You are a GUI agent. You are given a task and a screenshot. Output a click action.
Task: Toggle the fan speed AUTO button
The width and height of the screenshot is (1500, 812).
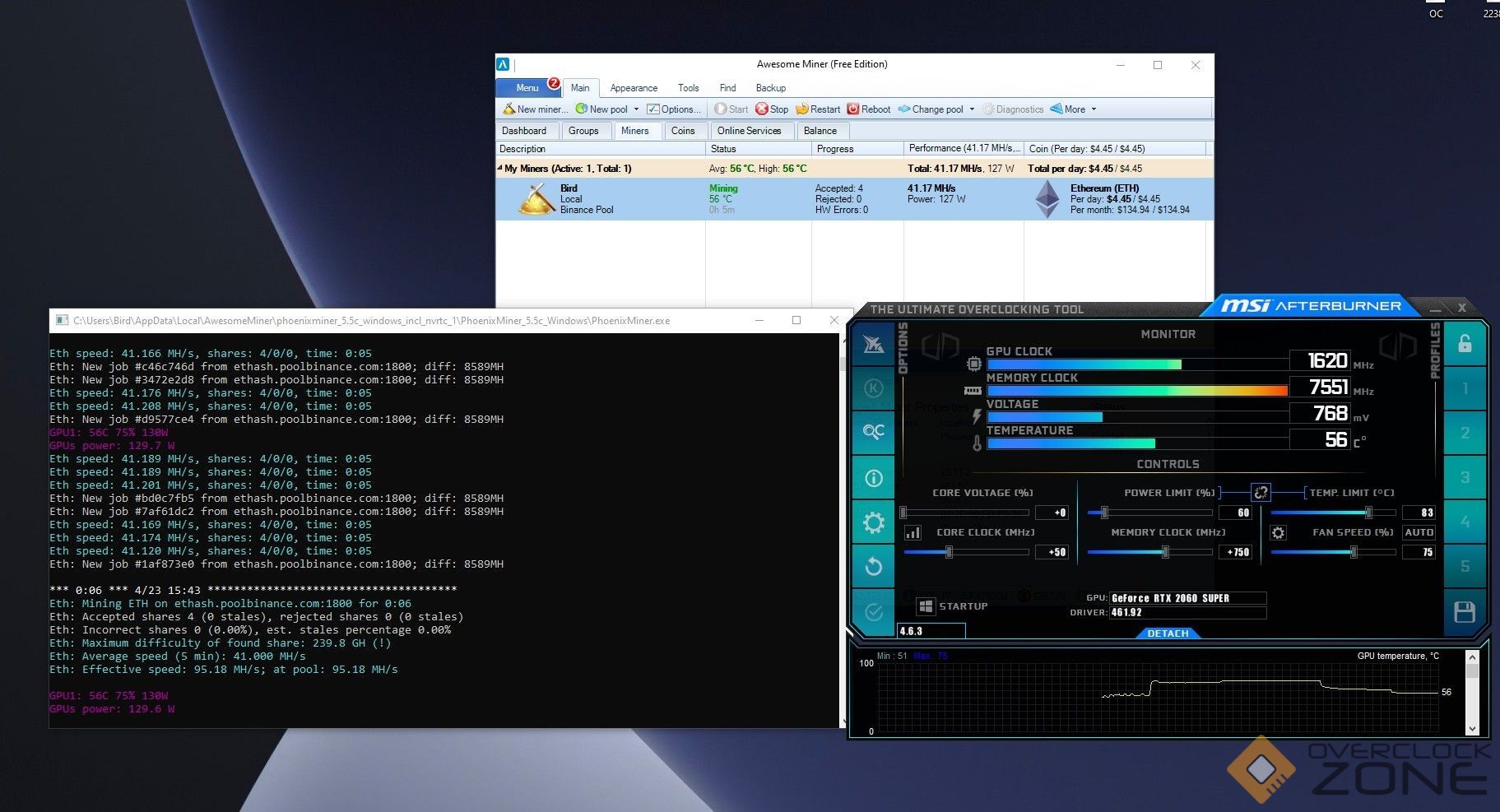tap(1419, 533)
